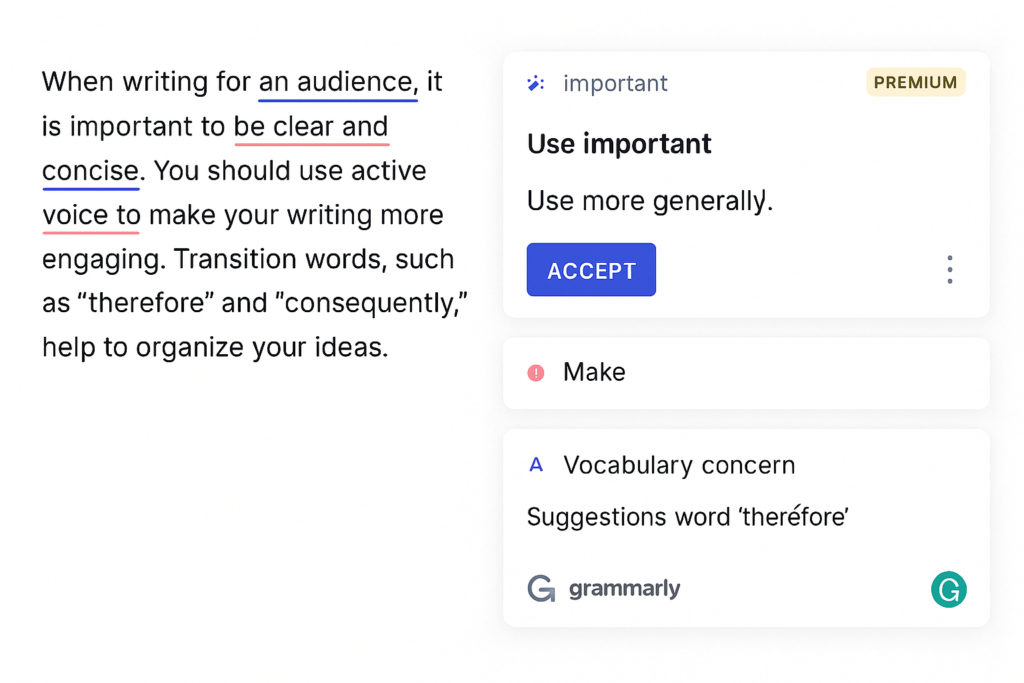
Task: Expand the Make correction card
Action: pos(746,372)
